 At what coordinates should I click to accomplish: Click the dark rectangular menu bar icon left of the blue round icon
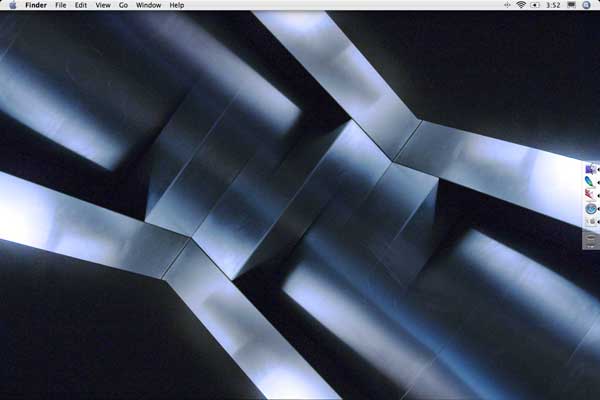coord(571,5)
